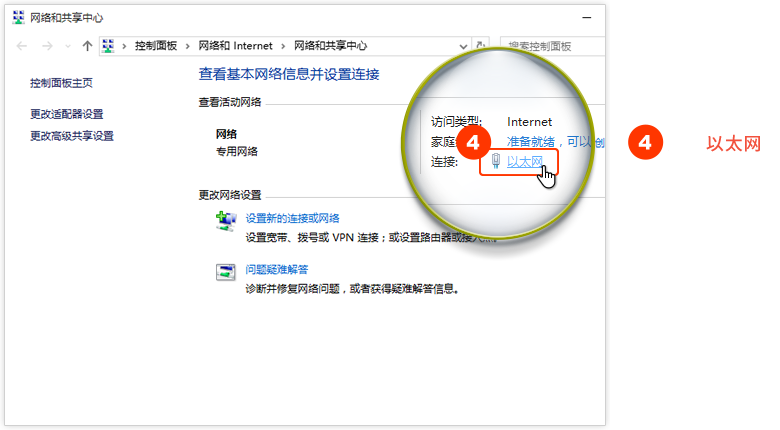Open 问题疑难解答 troubleshooter link
Image resolution: width=780 pixels, height=430 pixels.
click(x=276, y=269)
